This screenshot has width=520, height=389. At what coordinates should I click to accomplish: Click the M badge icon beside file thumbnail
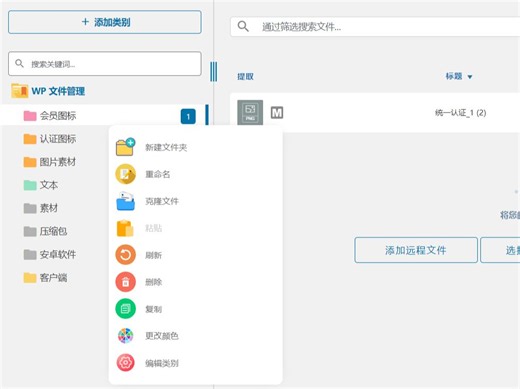(277, 113)
